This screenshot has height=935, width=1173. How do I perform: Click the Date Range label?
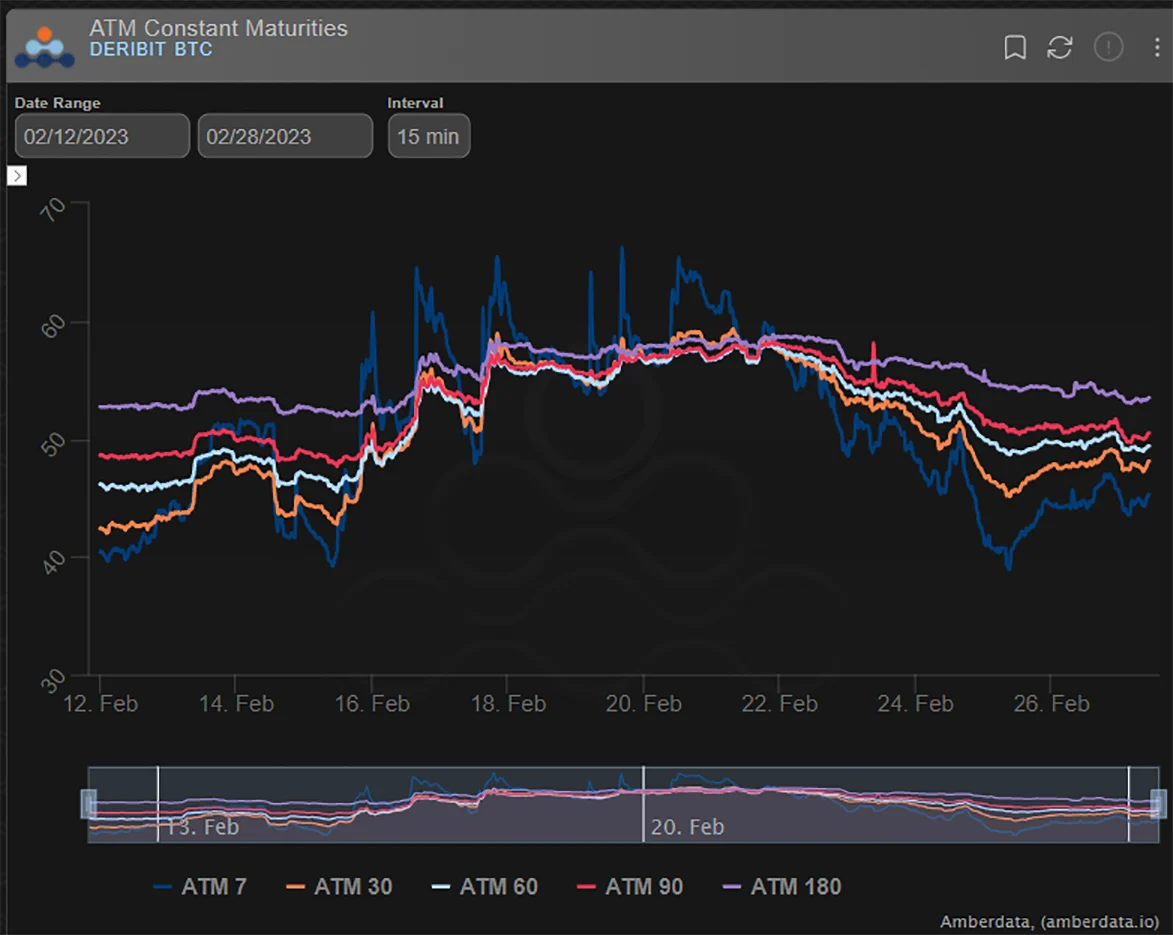58,103
